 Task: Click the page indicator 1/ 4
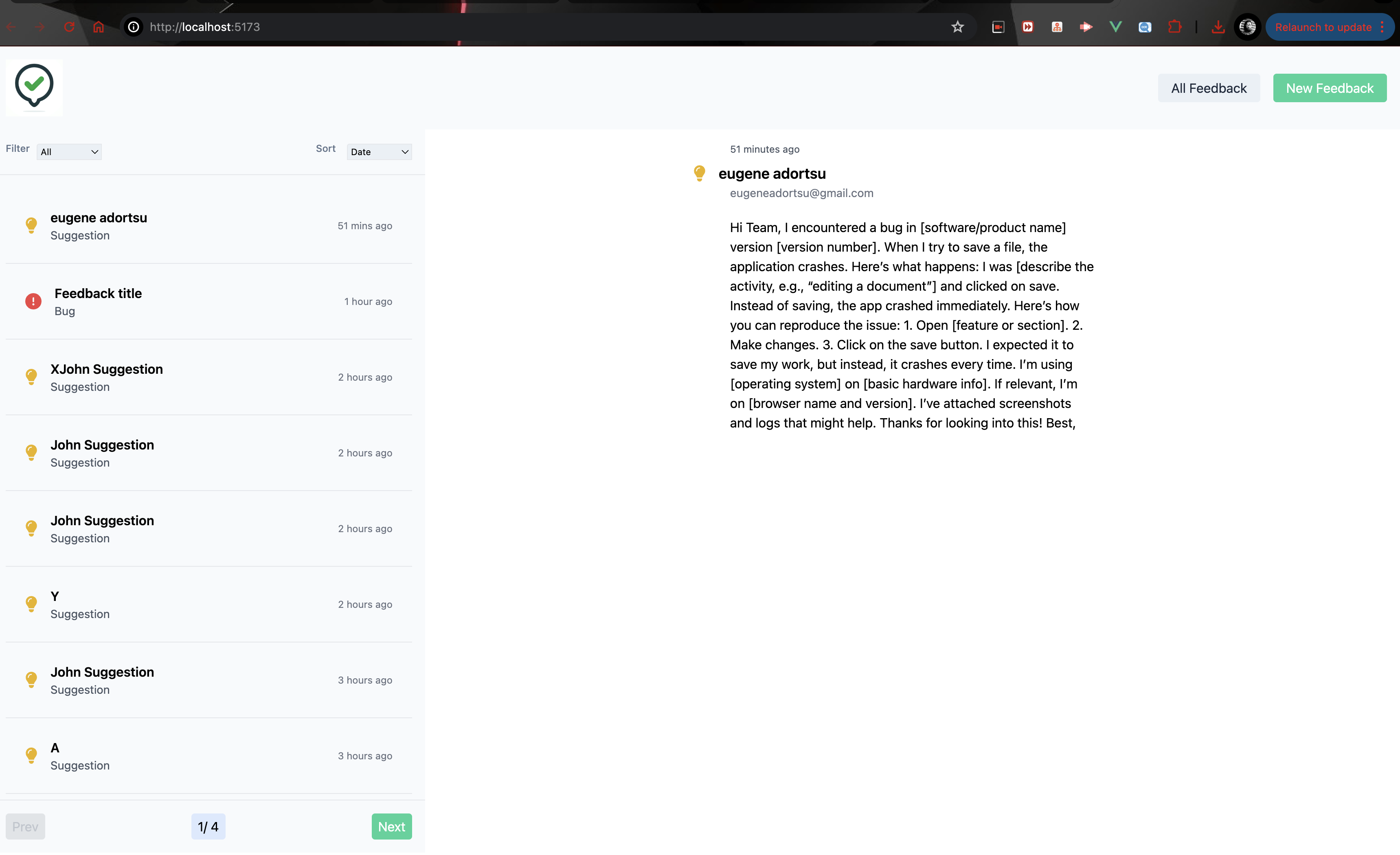pyautogui.click(x=208, y=826)
